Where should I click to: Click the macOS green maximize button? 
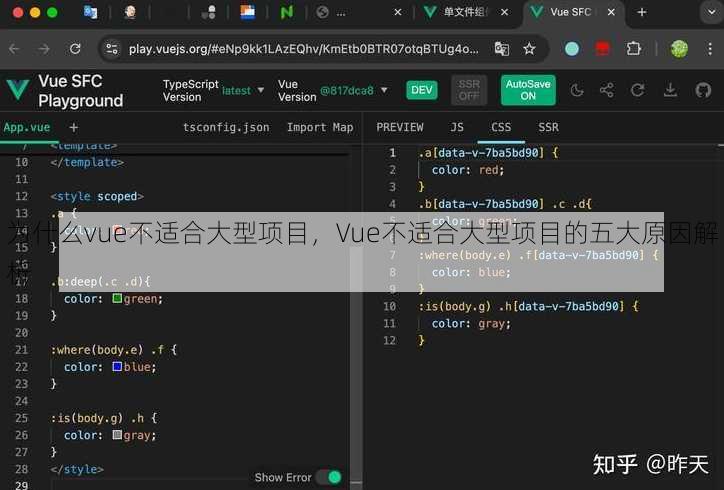tap(52, 12)
